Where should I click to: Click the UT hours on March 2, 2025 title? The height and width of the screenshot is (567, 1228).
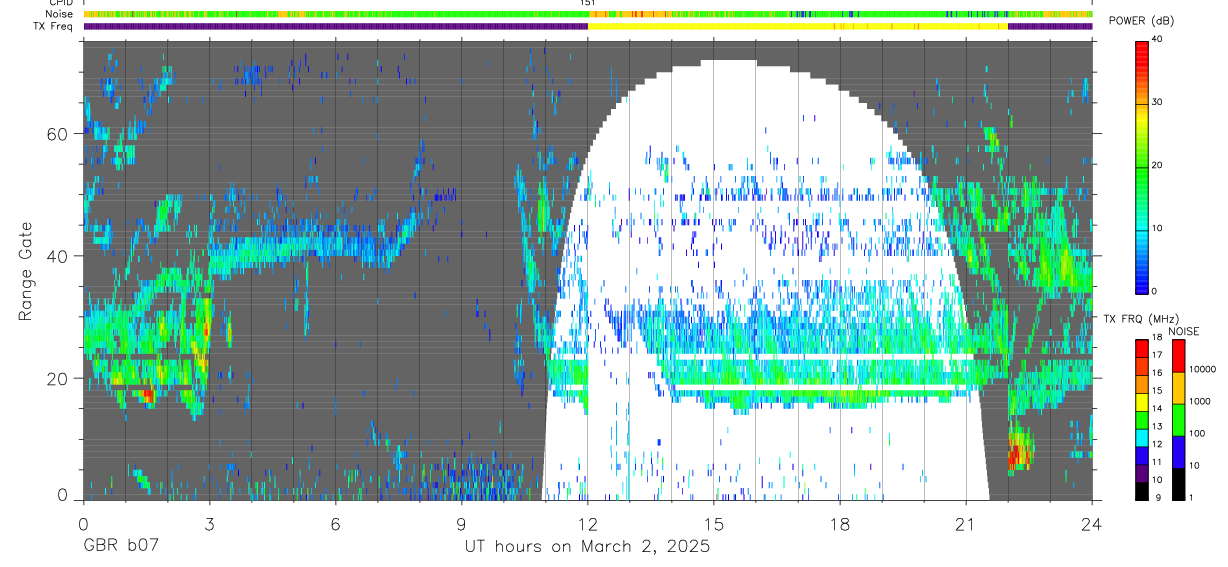587,547
